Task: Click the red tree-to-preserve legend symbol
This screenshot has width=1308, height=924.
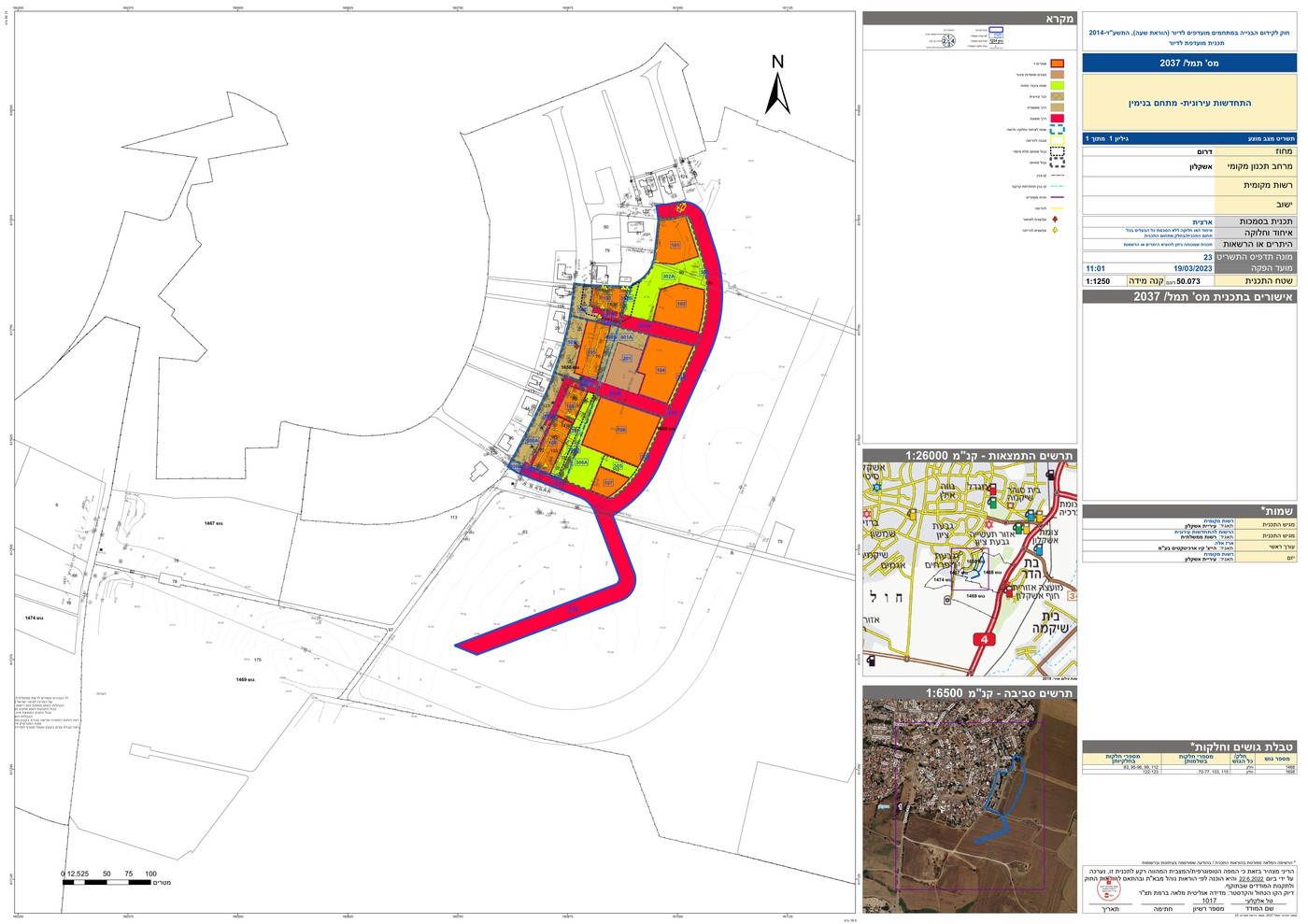Action: coord(1055,219)
